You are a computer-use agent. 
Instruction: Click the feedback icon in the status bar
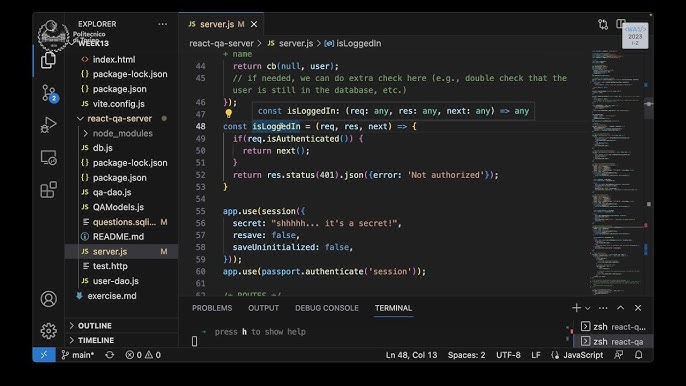[x=618, y=355]
